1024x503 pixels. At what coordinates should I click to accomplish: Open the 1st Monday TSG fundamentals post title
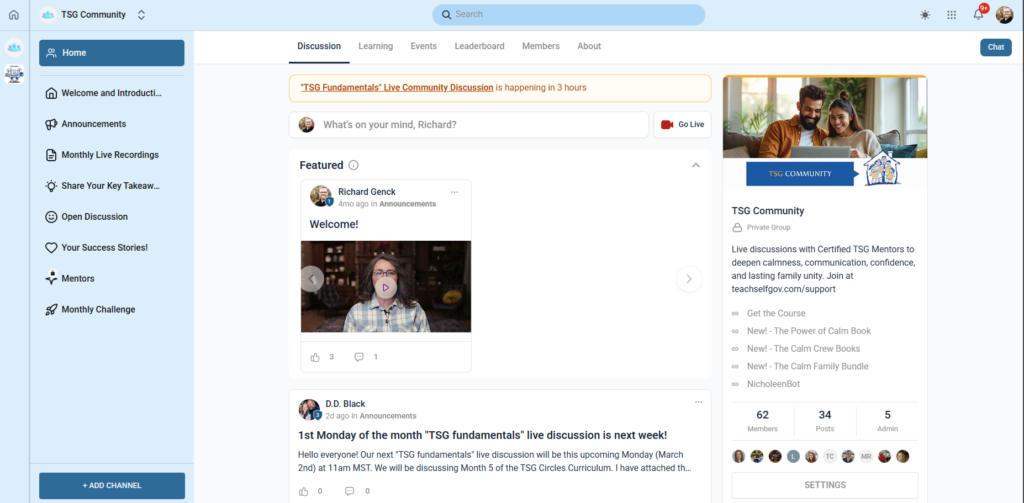click(483, 435)
